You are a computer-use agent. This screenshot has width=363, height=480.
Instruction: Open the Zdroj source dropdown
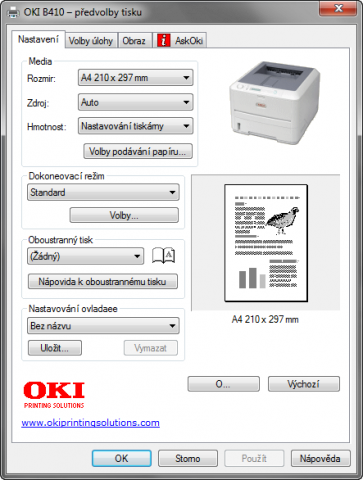coord(135,102)
